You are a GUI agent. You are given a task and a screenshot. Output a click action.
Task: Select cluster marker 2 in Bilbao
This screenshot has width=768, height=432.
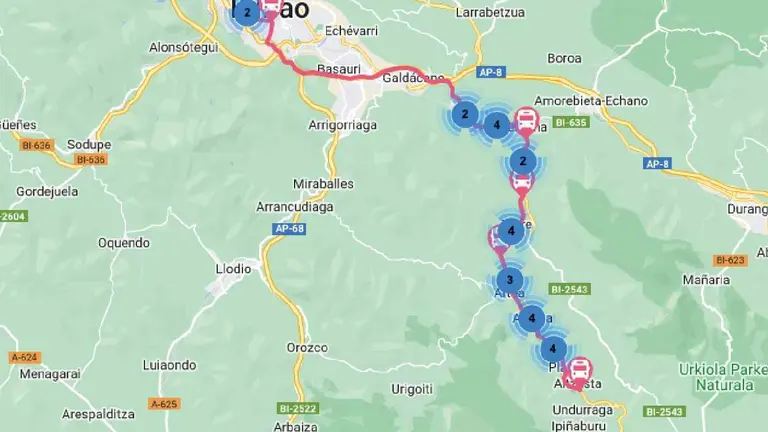point(247,13)
